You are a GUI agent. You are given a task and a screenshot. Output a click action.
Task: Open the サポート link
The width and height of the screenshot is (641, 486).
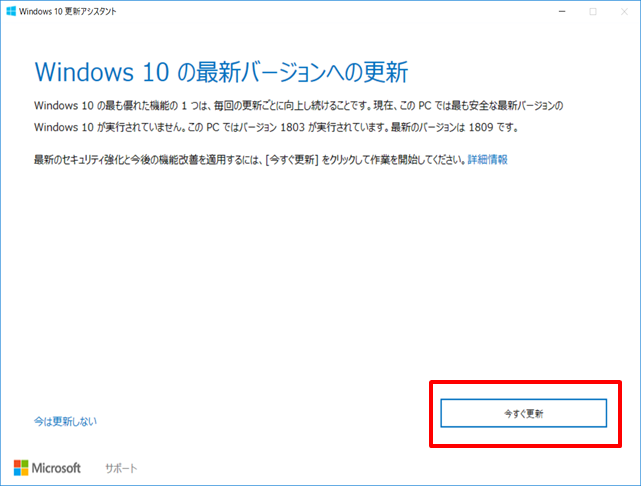coord(121,468)
